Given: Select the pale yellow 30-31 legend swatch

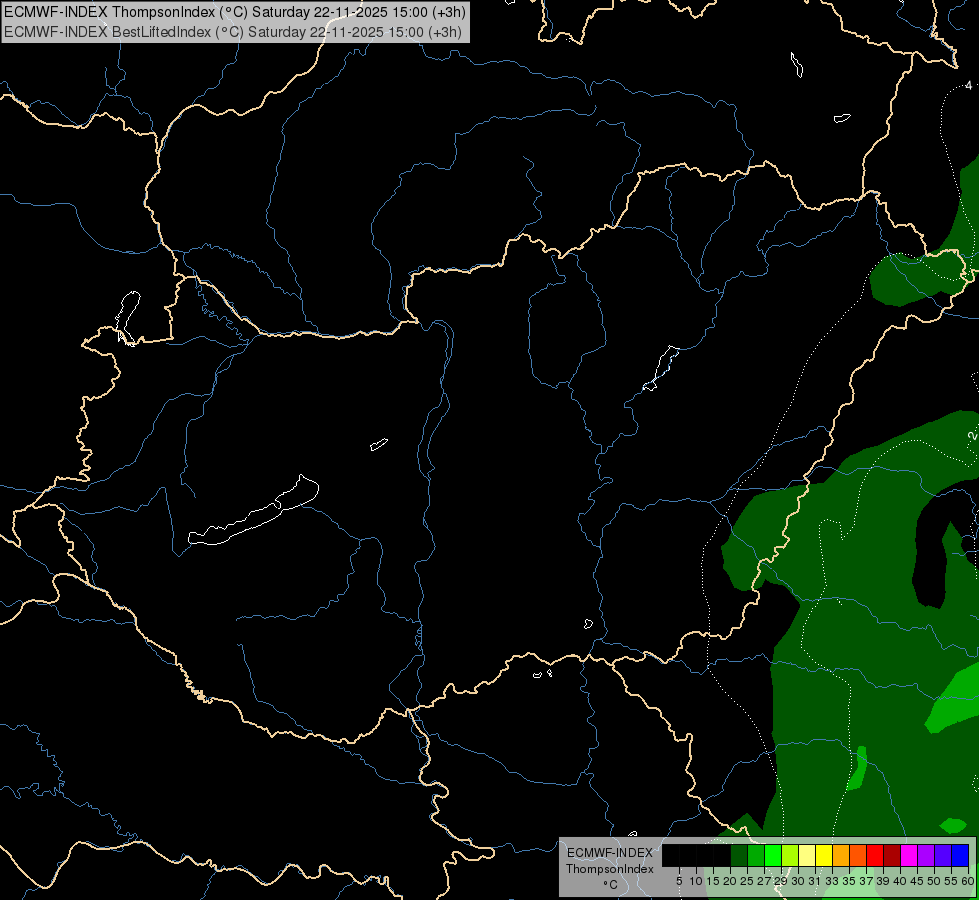Looking at the screenshot, I should tap(807, 855).
